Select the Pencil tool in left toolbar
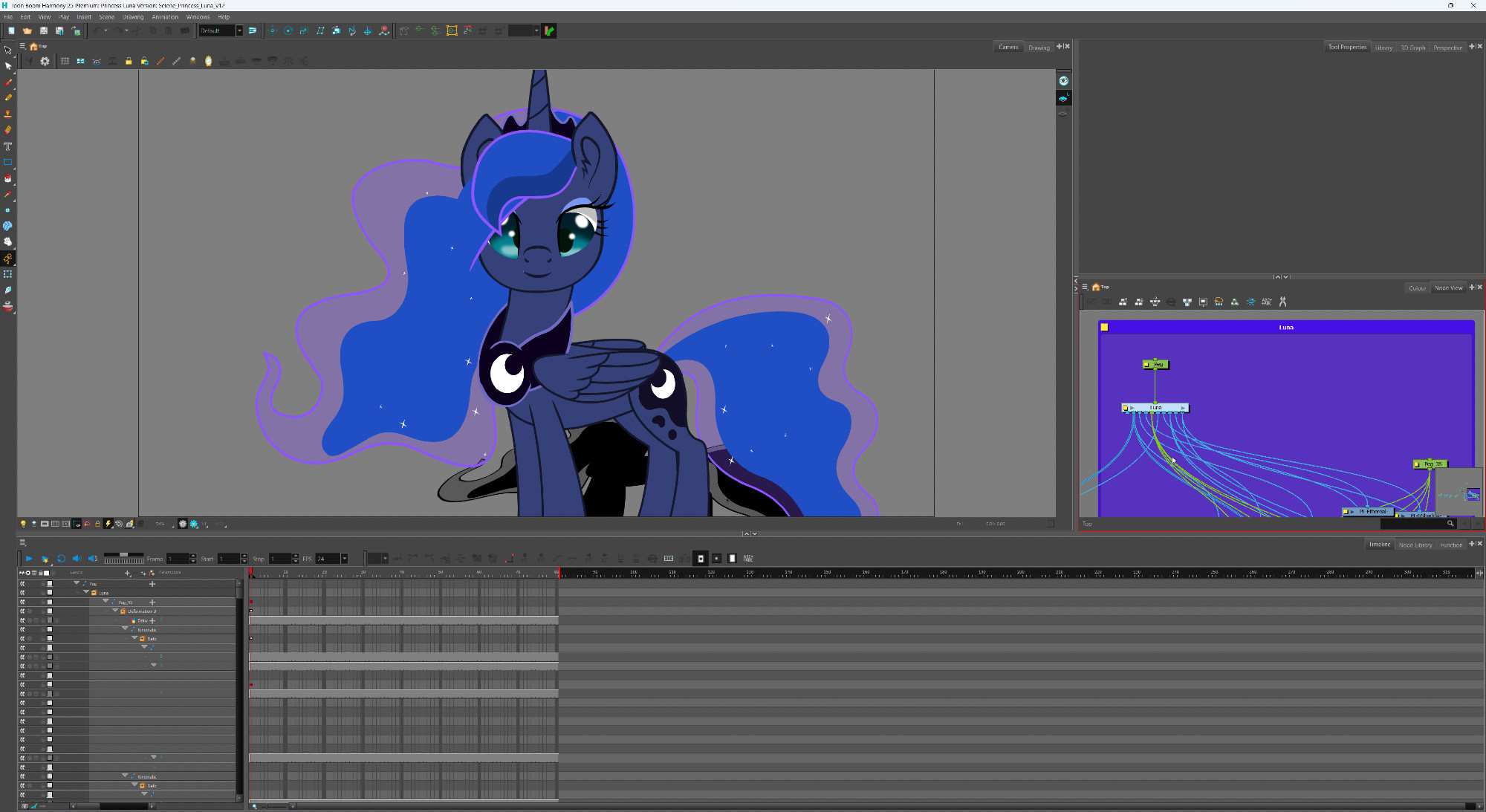Screen dimensions: 1486x812 tap(8, 97)
